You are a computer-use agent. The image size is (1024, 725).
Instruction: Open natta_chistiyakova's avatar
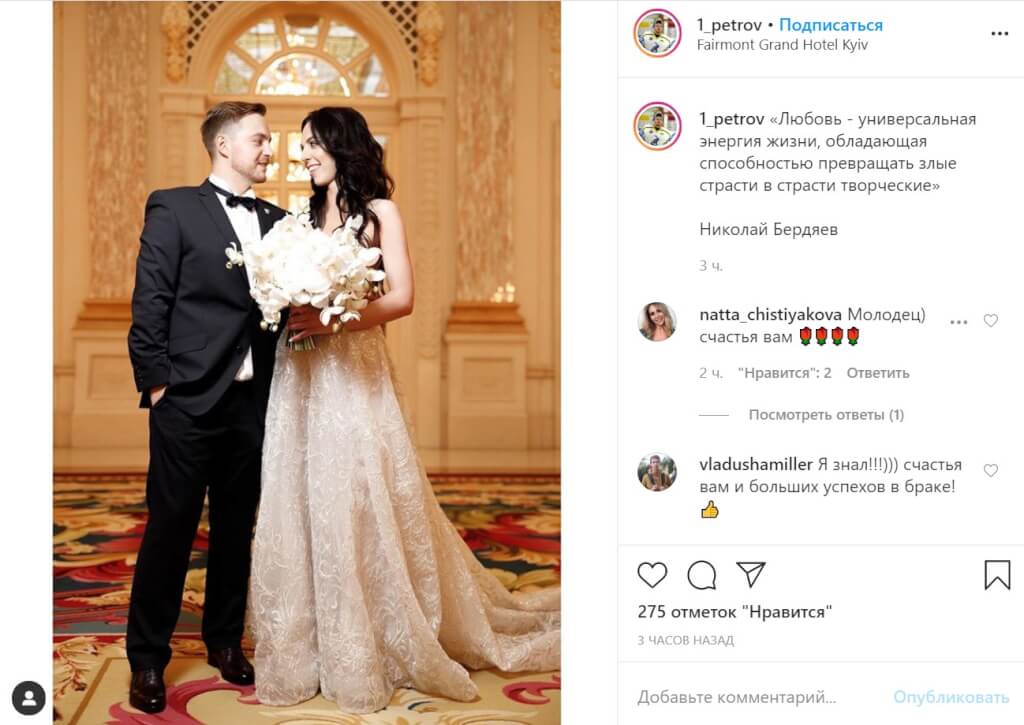coord(657,321)
